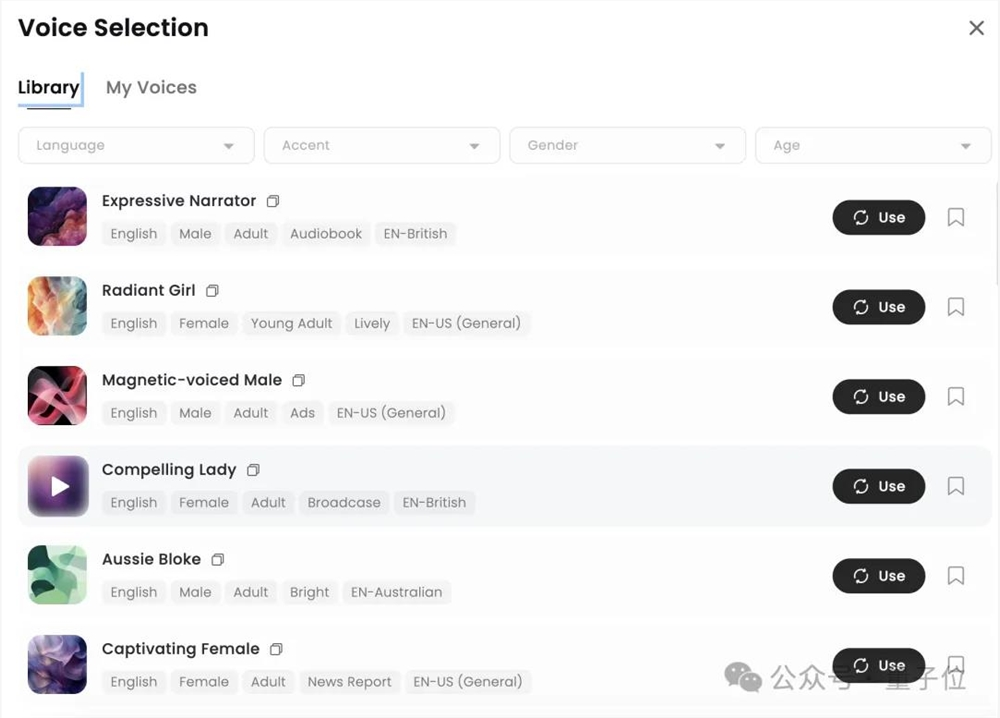Click copy icon beside Captivating Female
The image size is (1000, 718).
tap(277, 649)
